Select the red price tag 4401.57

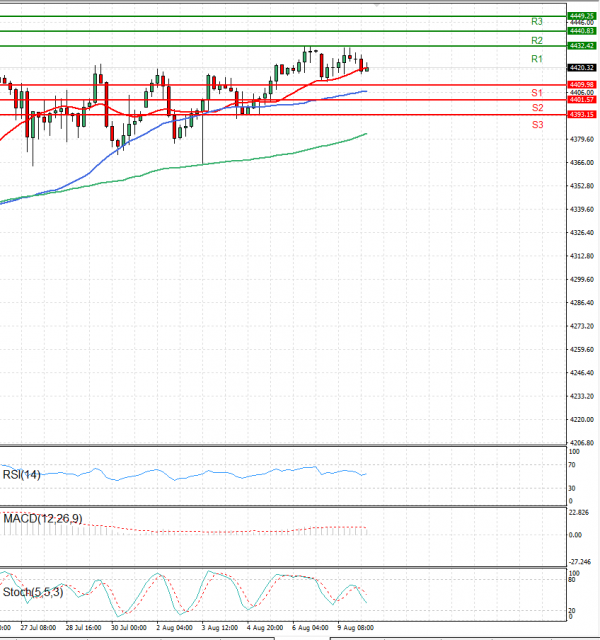[x=582, y=100]
